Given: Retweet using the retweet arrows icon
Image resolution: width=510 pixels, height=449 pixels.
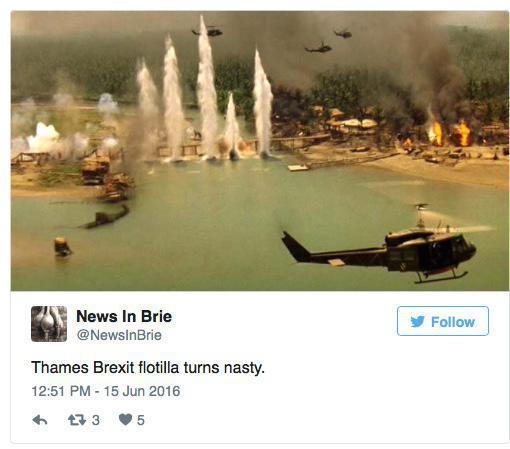Looking at the screenshot, I should click(x=77, y=420).
